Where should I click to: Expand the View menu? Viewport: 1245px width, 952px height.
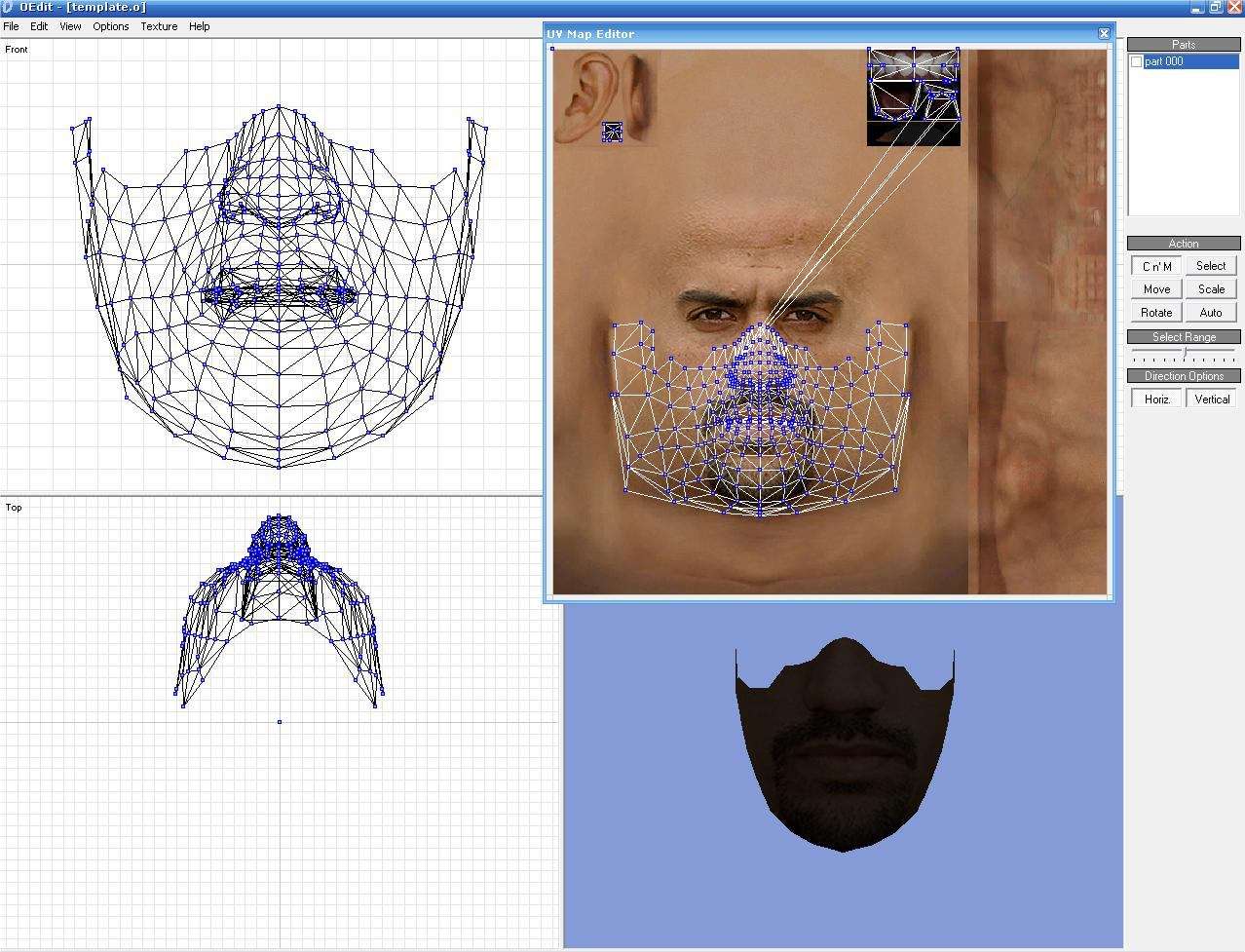tap(70, 26)
